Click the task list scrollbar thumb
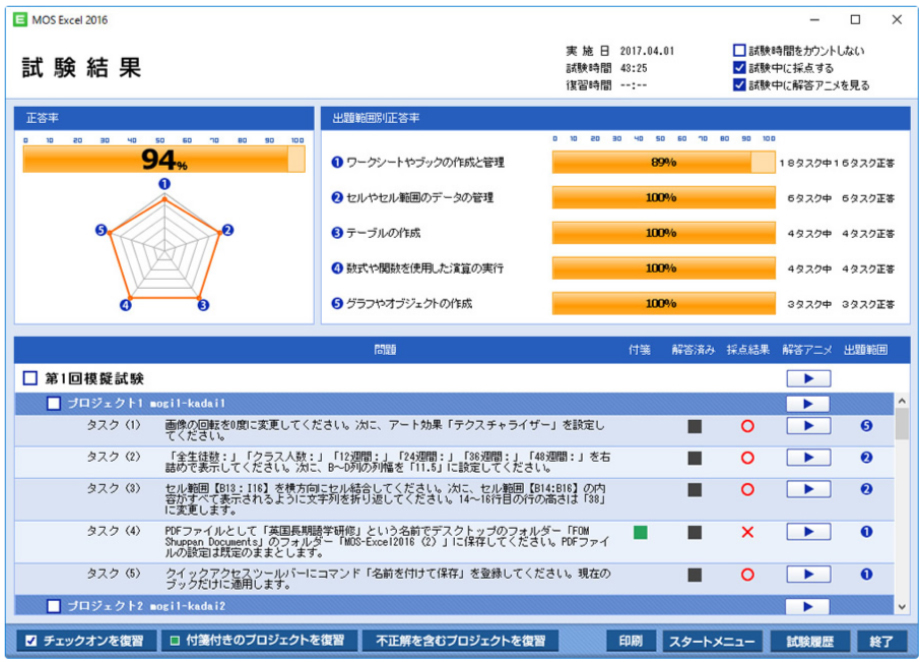The image size is (923, 662). point(901,424)
